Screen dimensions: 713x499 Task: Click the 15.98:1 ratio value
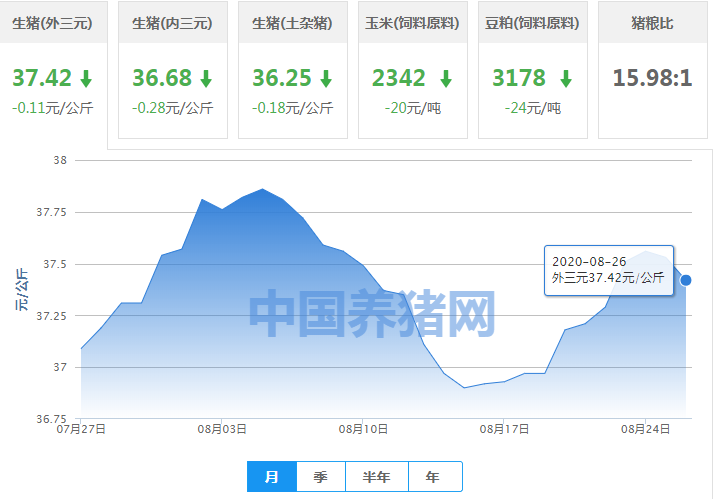tap(652, 78)
